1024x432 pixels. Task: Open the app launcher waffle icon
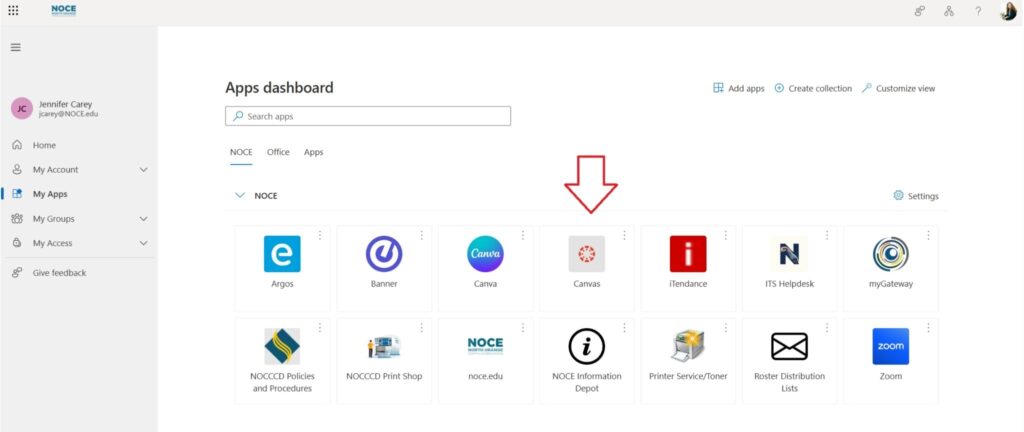click(x=13, y=10)
